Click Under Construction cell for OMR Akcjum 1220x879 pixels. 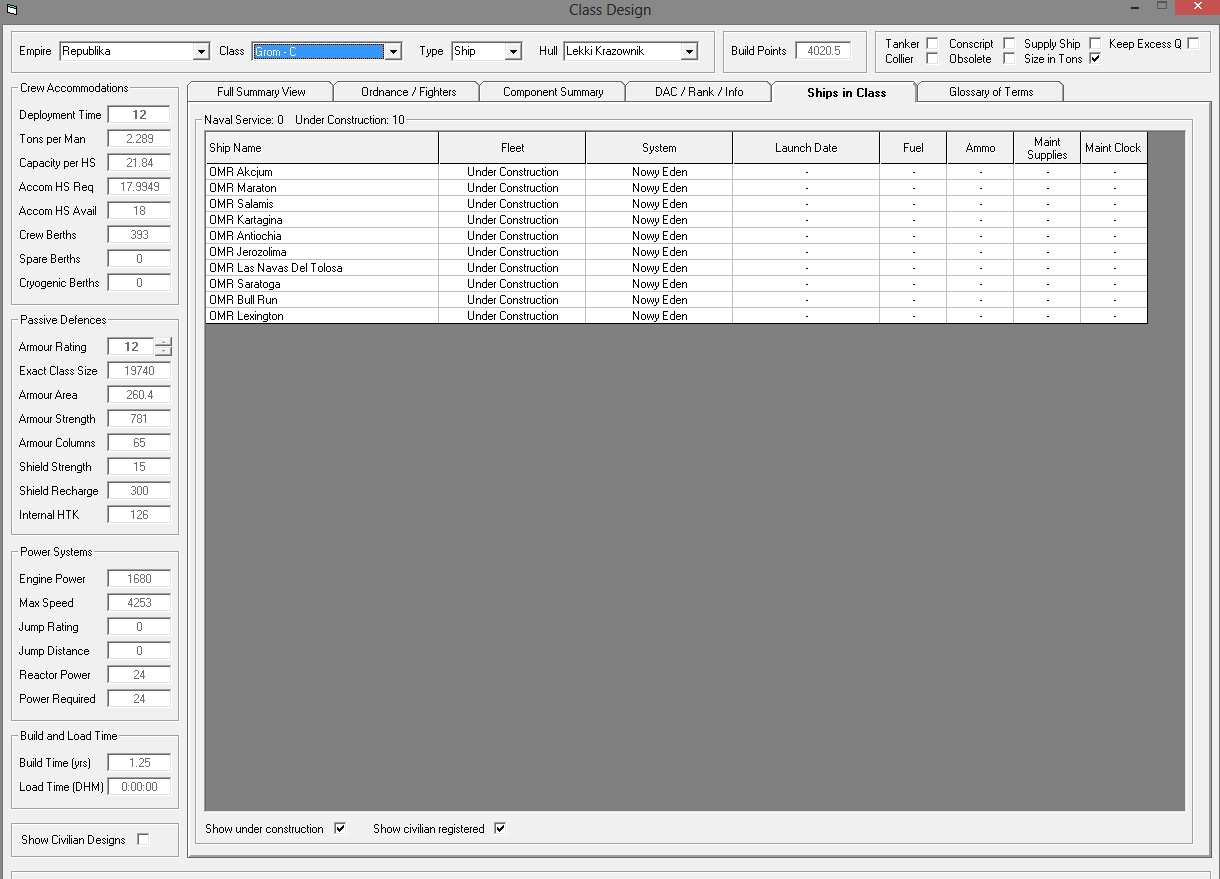pos(512,172)
